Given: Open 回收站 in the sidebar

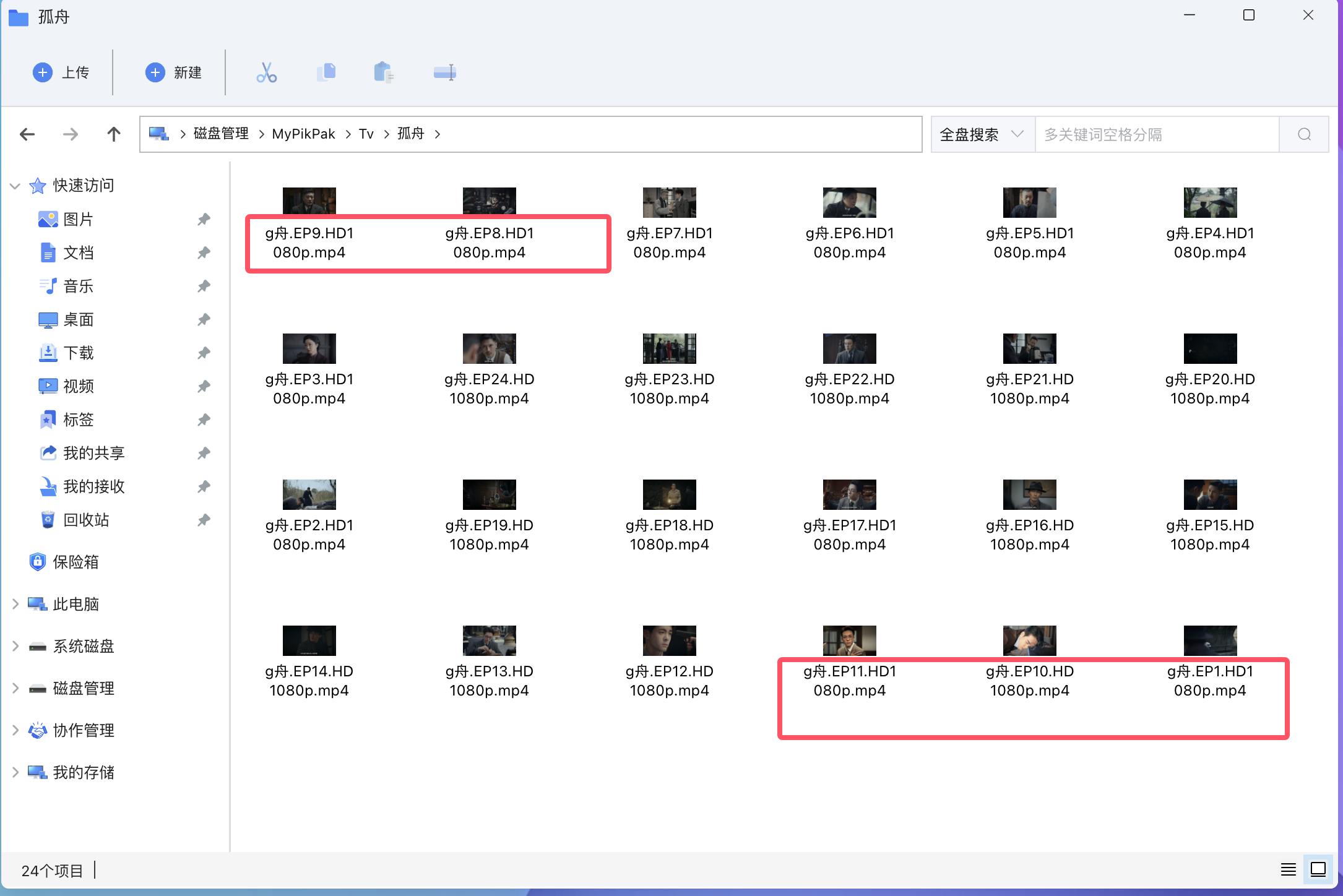Looking at the screenshot, I should click(86, 520).
